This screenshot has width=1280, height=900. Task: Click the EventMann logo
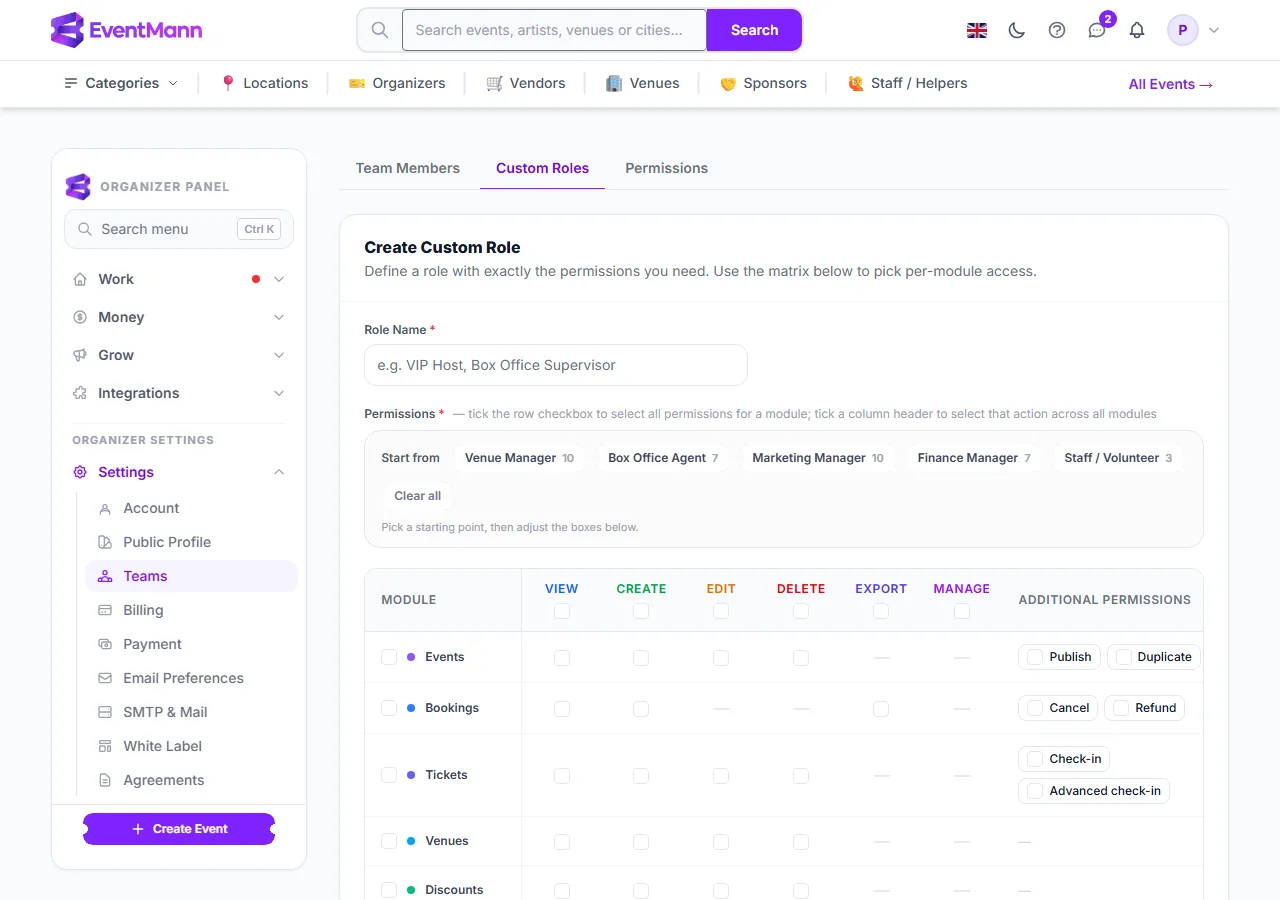126,30
